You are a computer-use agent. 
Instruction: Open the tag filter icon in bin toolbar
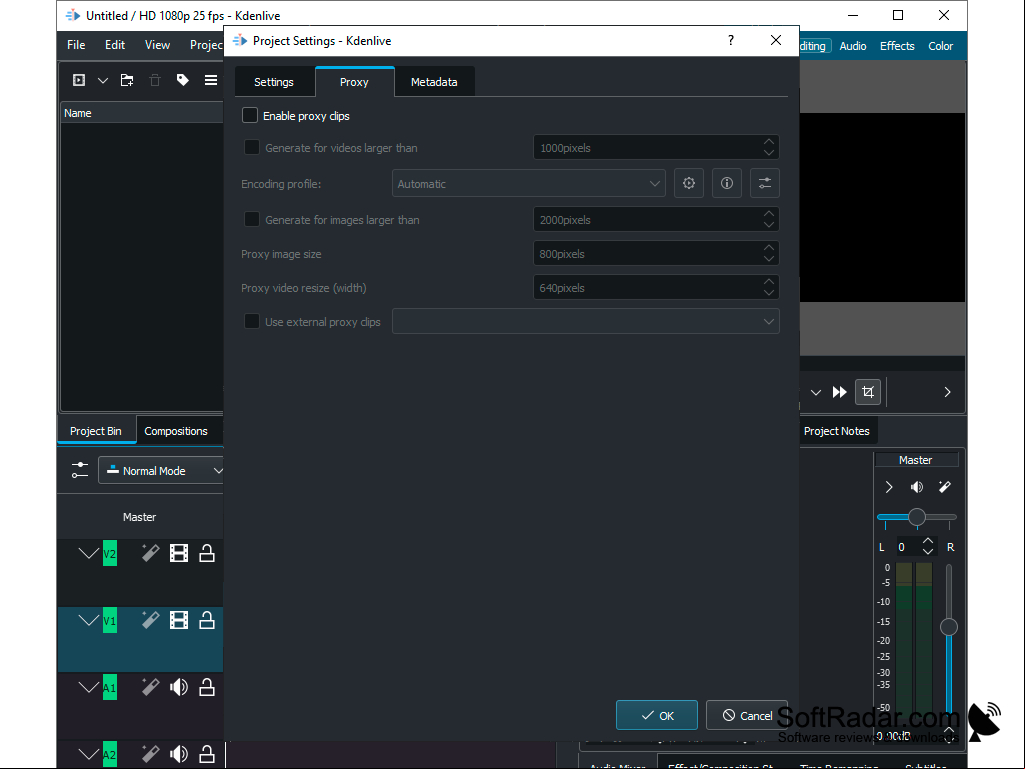pos(182,80)
